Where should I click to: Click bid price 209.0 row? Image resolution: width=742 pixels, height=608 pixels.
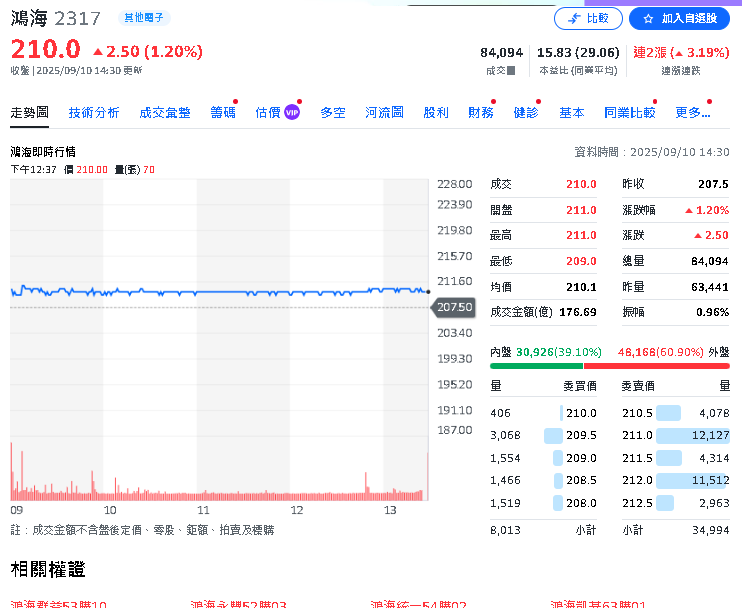[543, 458]
